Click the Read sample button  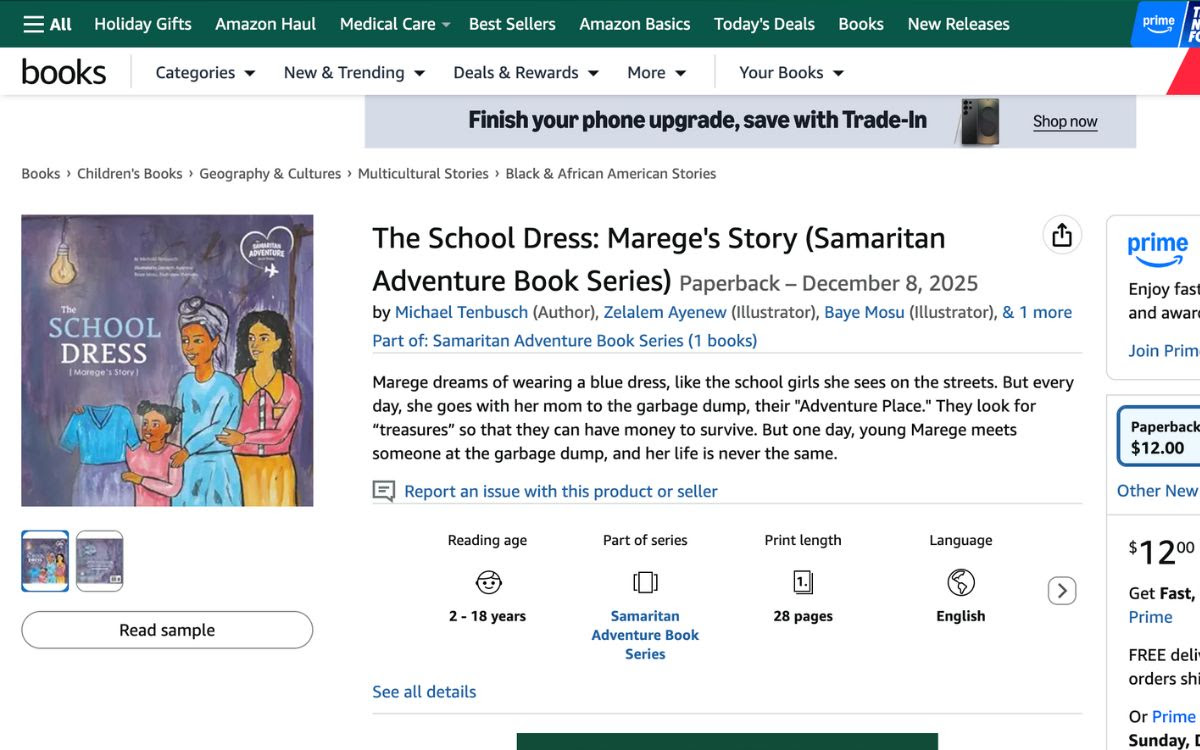(x=166, y=630)
